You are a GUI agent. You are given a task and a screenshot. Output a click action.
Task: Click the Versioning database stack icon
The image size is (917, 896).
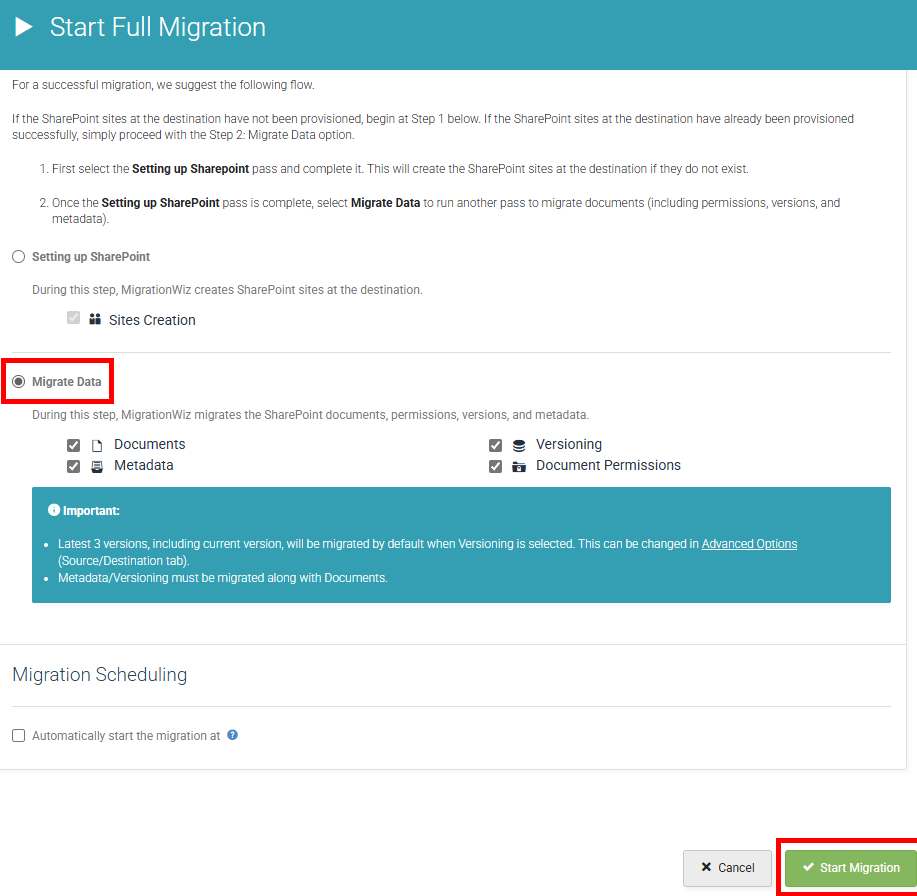tap(519, 446)
